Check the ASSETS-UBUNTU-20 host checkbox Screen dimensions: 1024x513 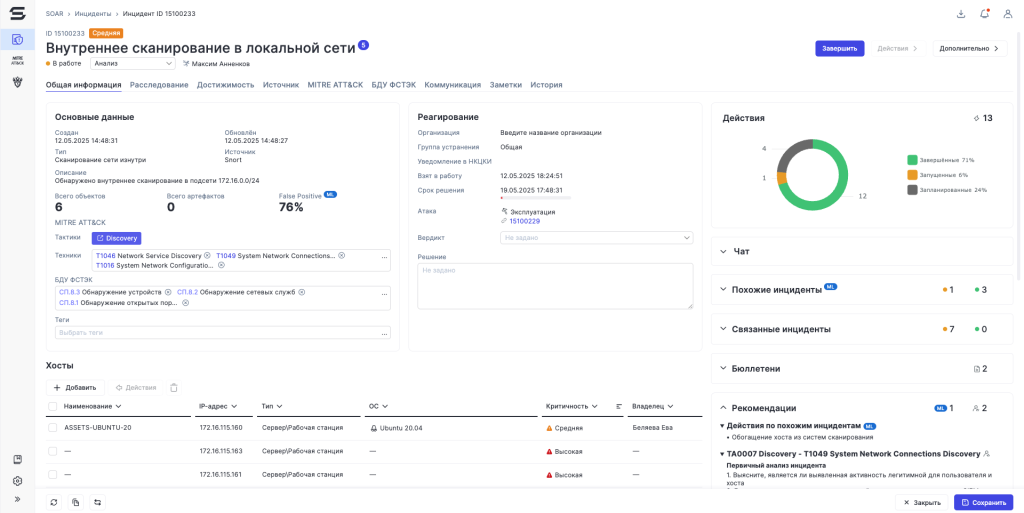click(53, 427)
